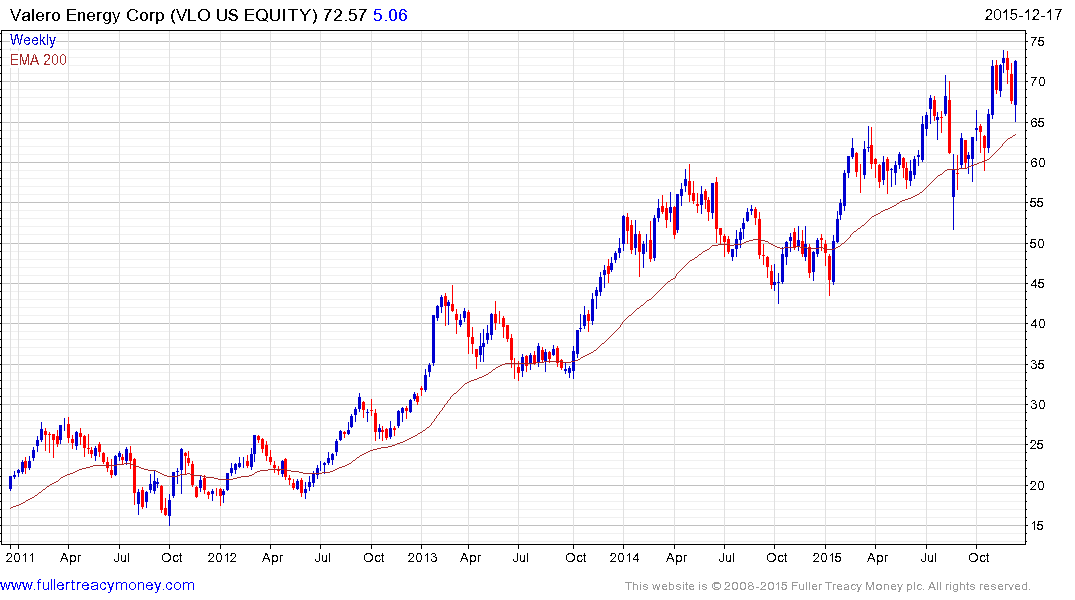Click the 2014 year label on time axis
The width and height of the screenshot is (1075, 600).
coord(624,557)
